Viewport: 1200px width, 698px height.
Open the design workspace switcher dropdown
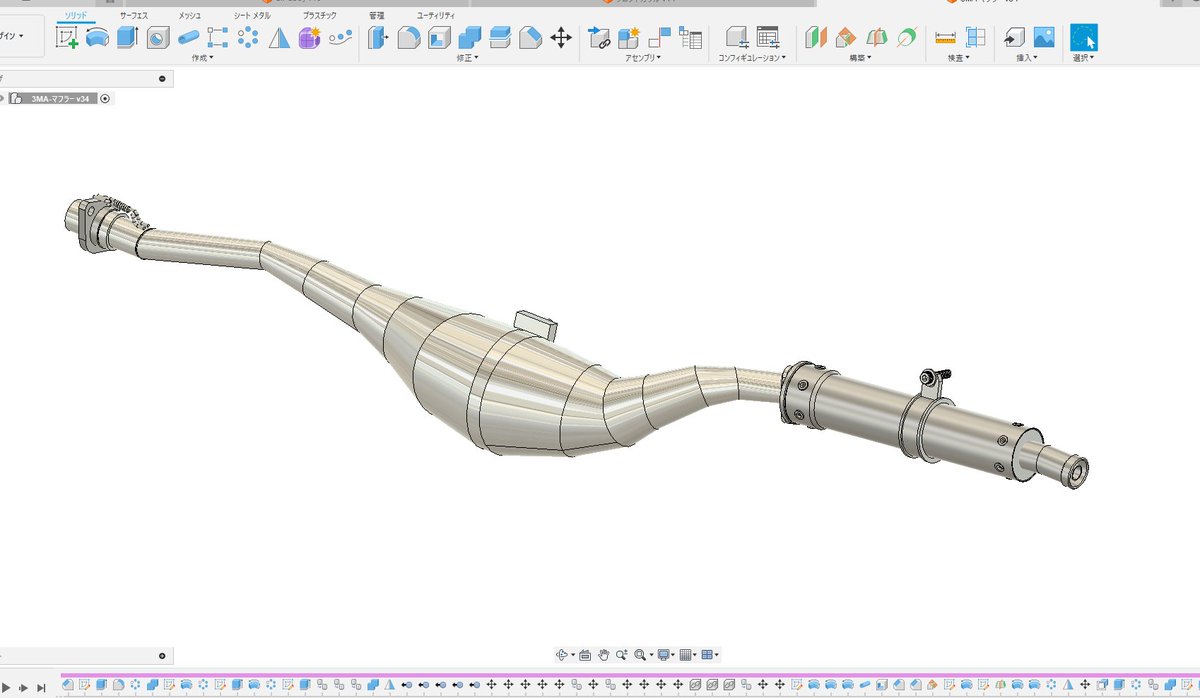(x=20, y=37)
